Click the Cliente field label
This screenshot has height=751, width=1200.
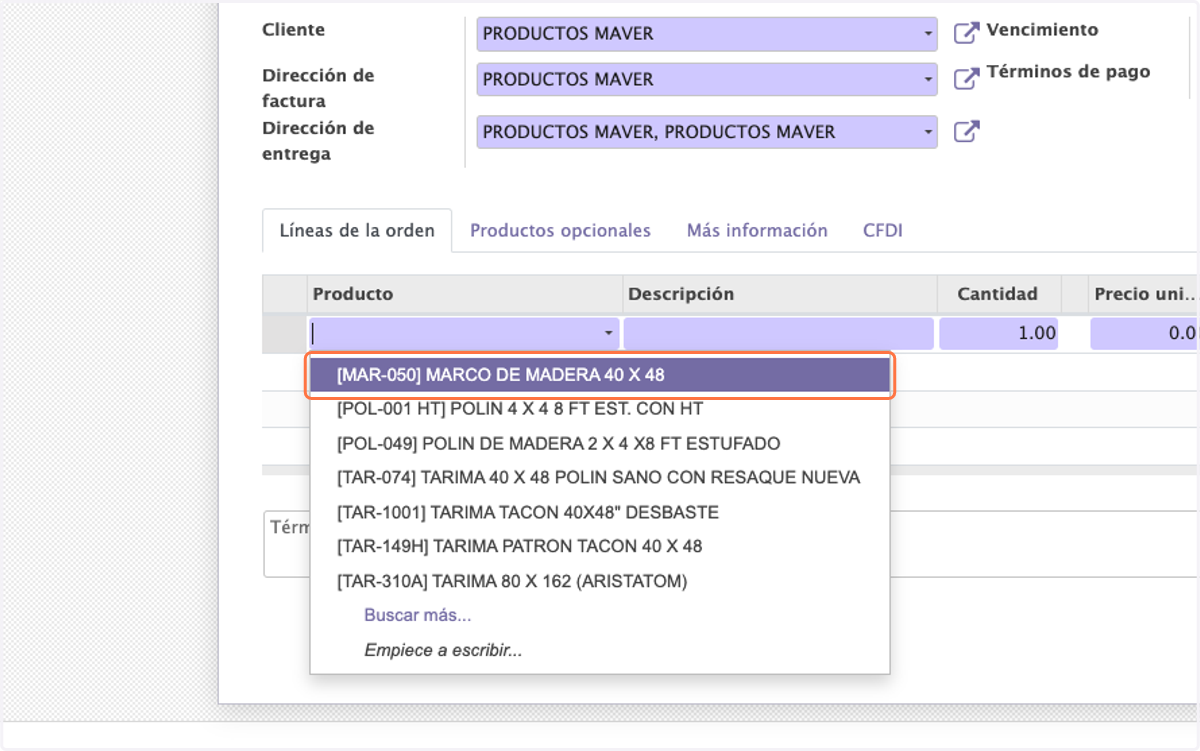pyautogui.click(x=293, y=30)
